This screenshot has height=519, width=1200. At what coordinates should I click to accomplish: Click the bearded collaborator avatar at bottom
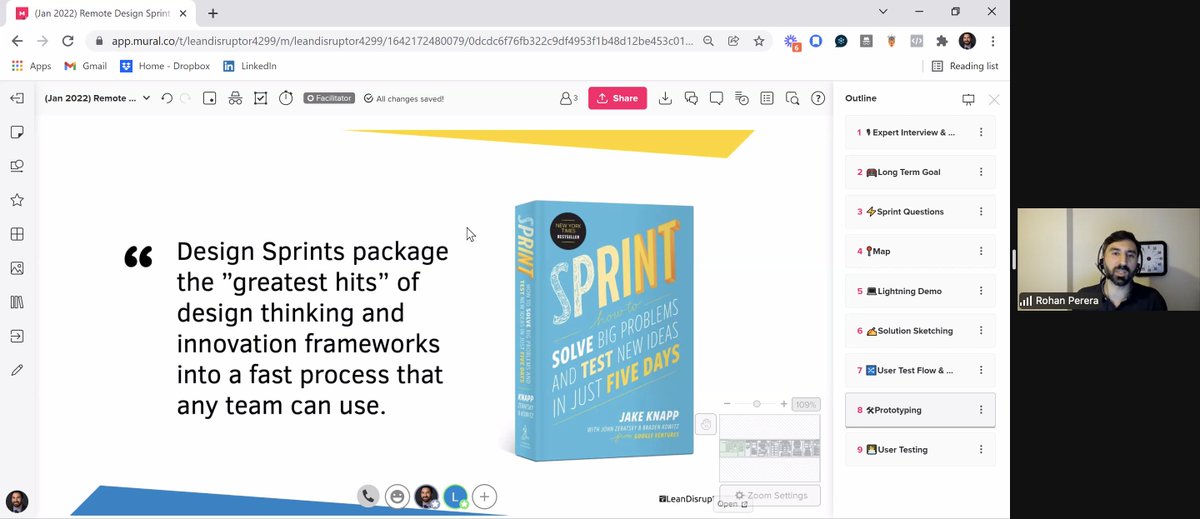426,496
